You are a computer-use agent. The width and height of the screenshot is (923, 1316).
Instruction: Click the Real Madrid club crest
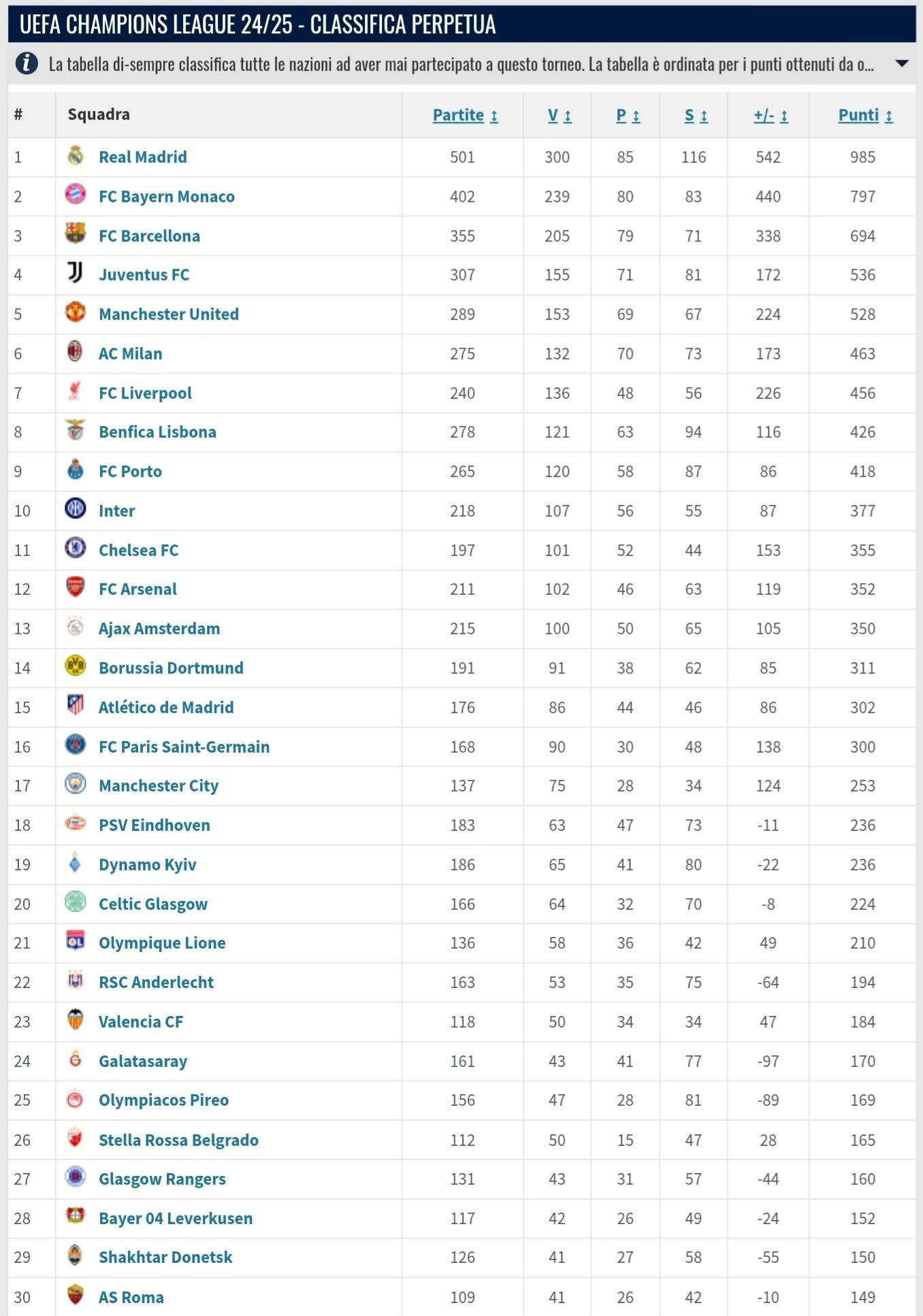[x=76, y=156]
